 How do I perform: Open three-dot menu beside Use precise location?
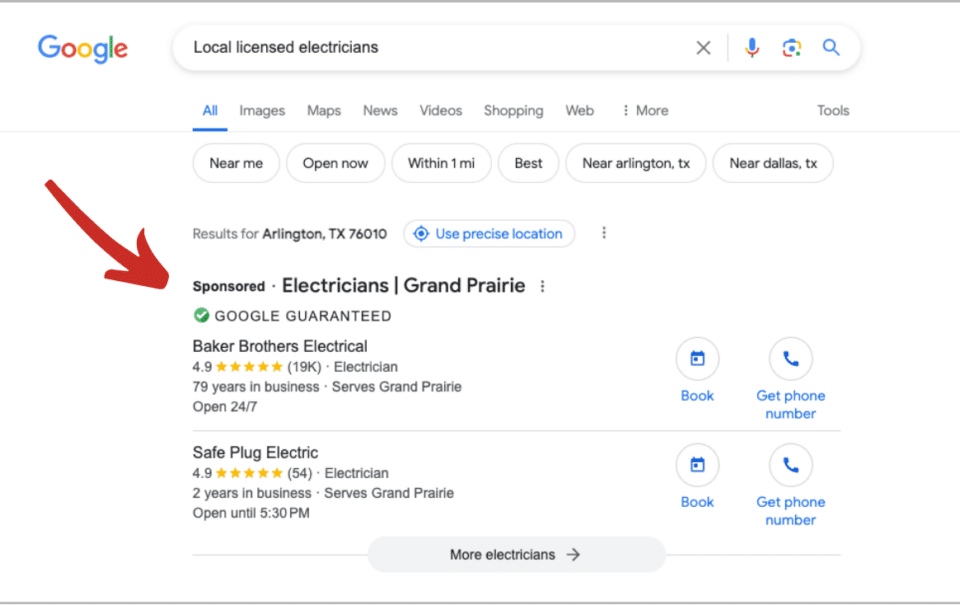pos(604,233)
